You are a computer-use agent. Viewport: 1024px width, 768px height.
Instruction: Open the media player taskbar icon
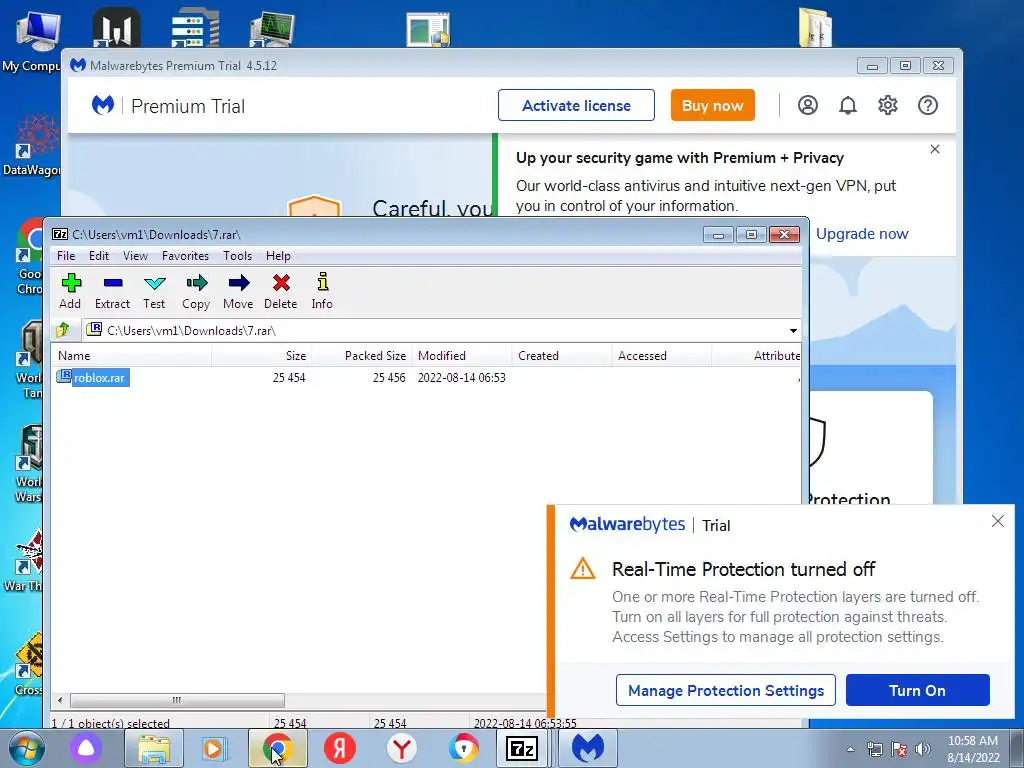214,748
